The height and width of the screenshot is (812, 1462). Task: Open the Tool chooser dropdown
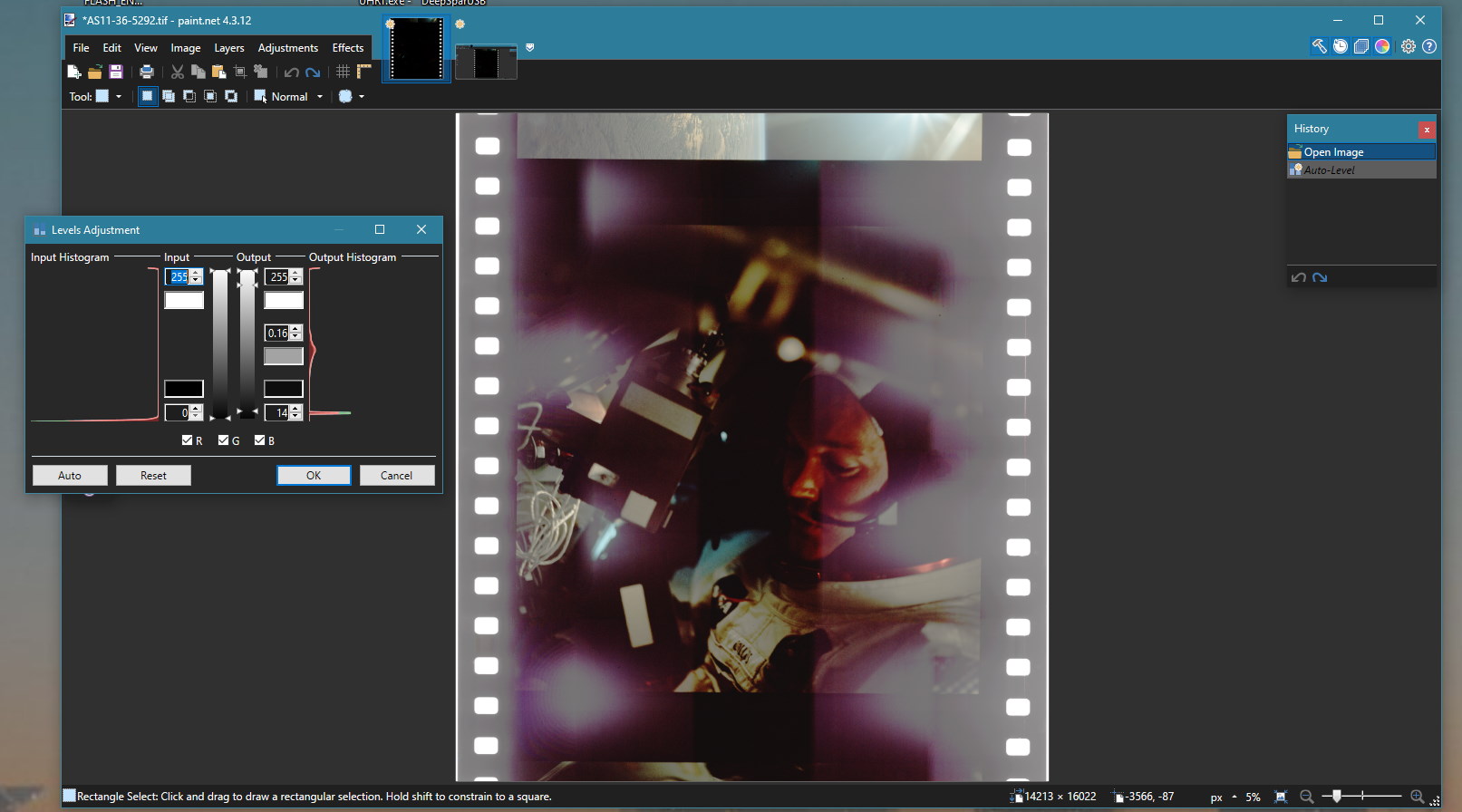coord(109,96)
